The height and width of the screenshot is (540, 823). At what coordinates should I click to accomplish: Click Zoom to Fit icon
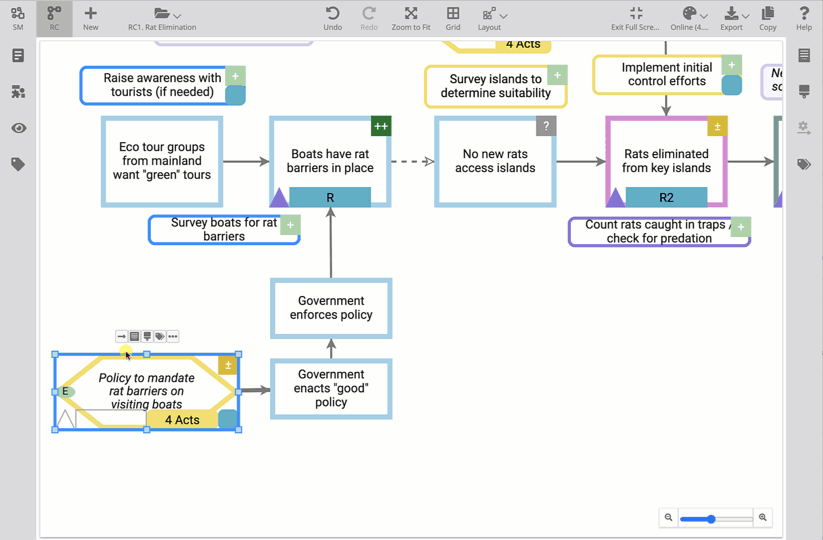click(x=410, y=14)
